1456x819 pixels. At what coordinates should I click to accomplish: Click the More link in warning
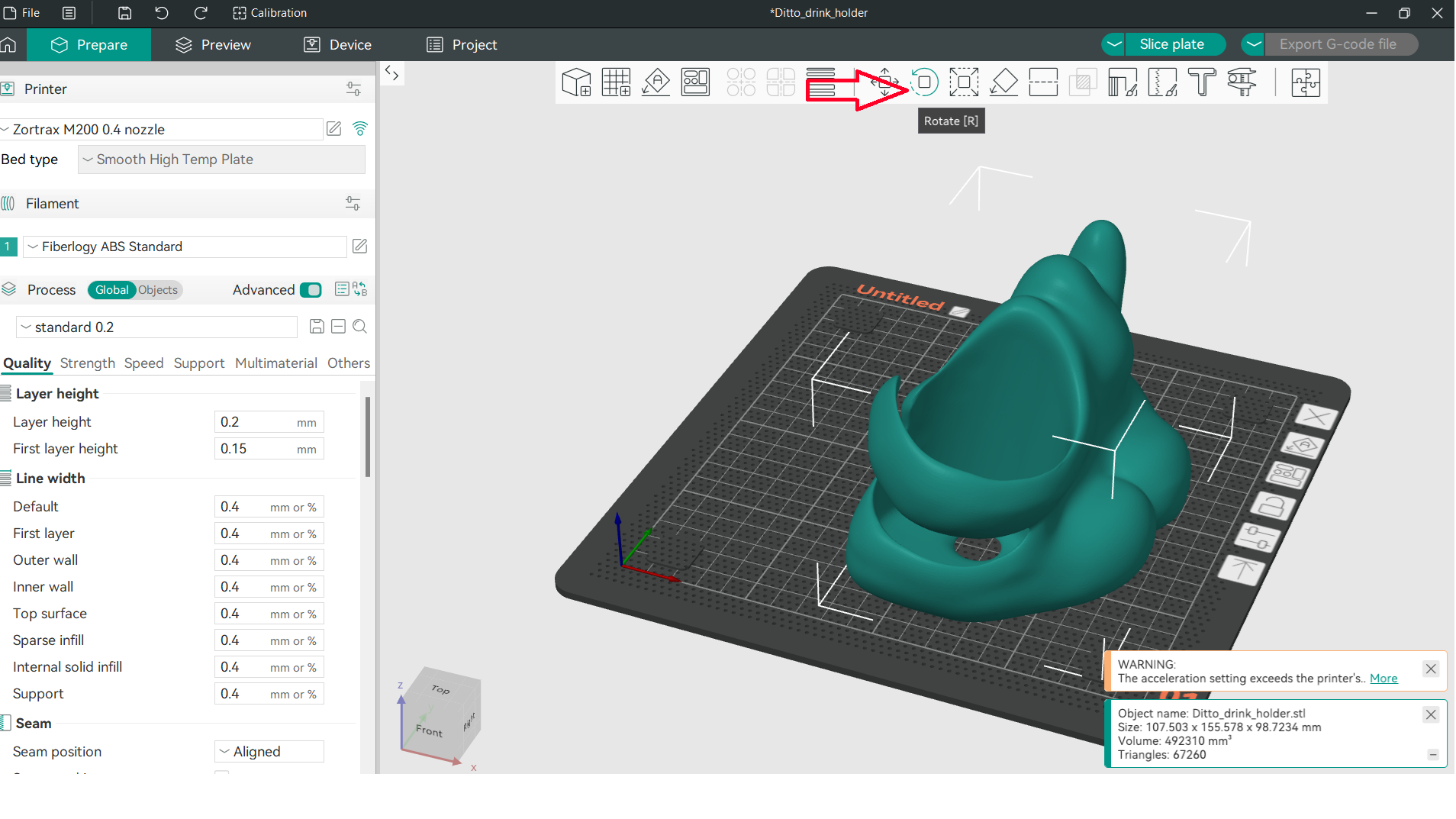[1383, 679]
